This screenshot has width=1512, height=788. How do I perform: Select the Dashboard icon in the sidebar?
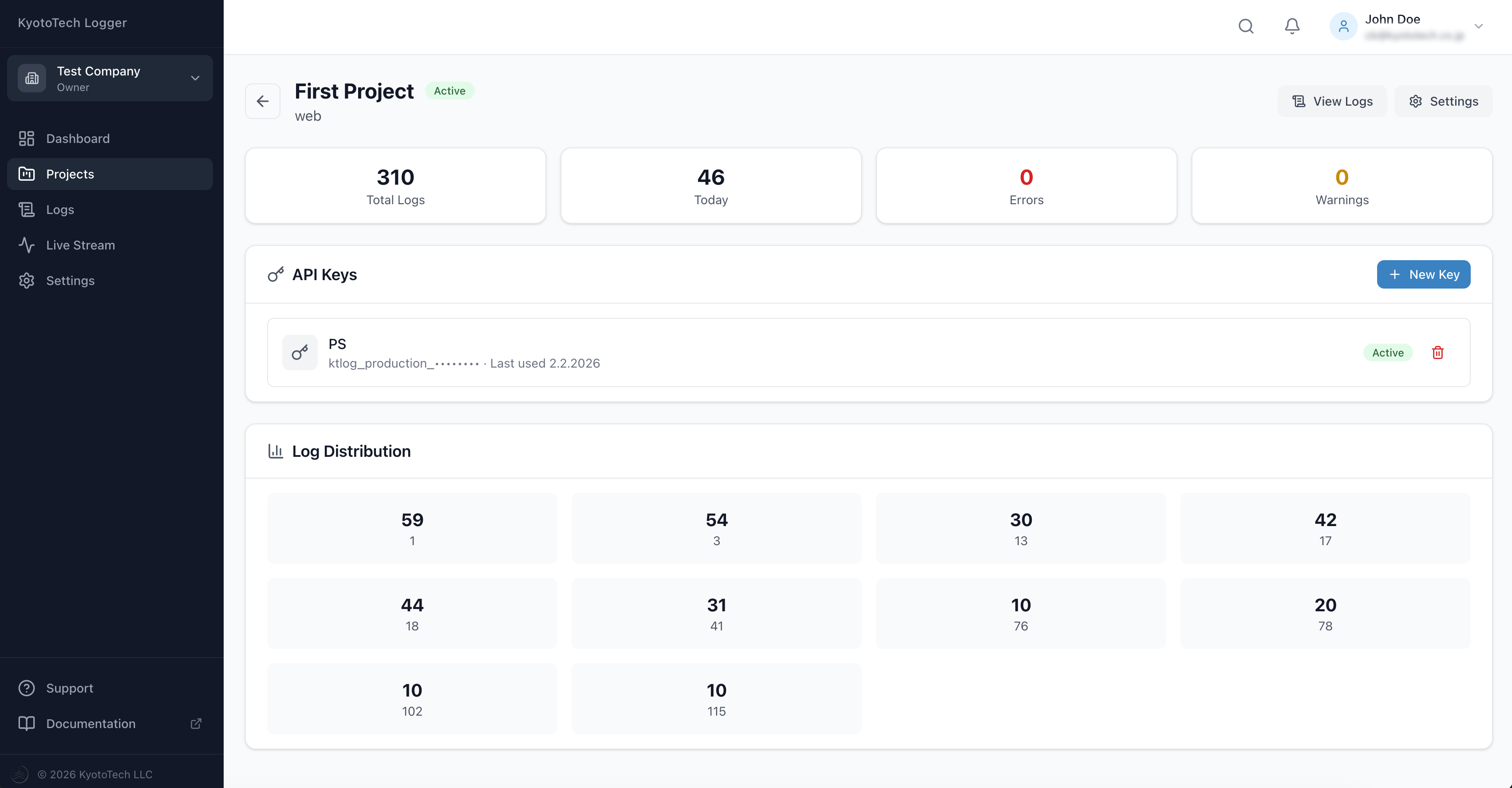tap(27, 139)
